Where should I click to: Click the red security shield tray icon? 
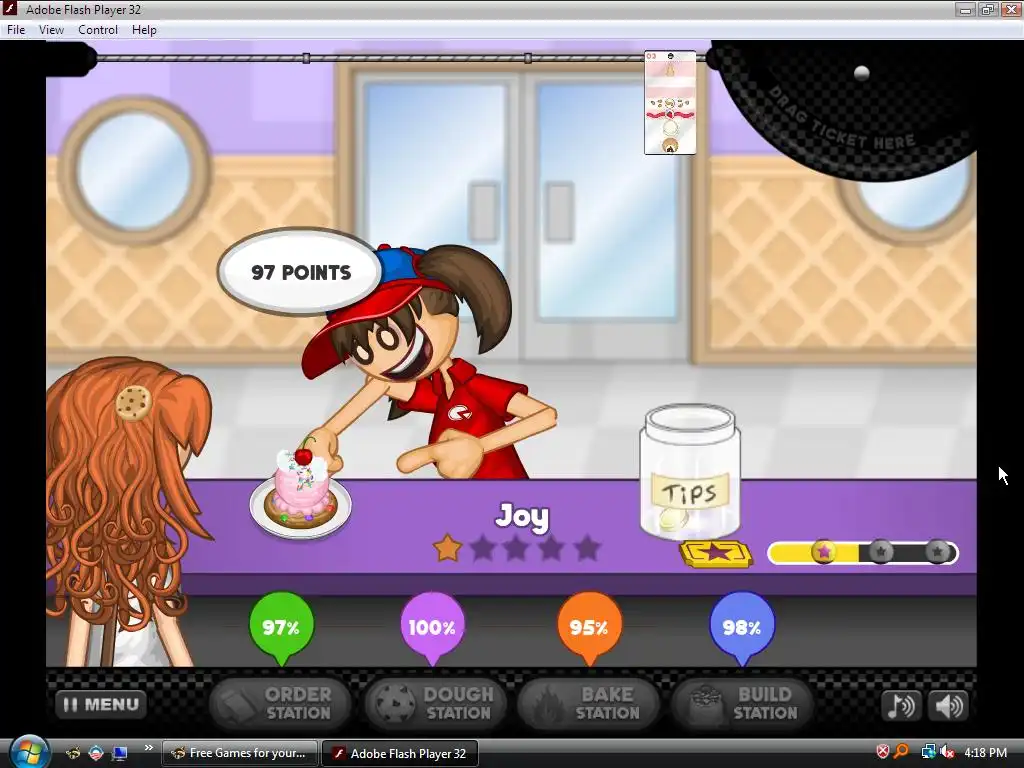tap(883, 752)
